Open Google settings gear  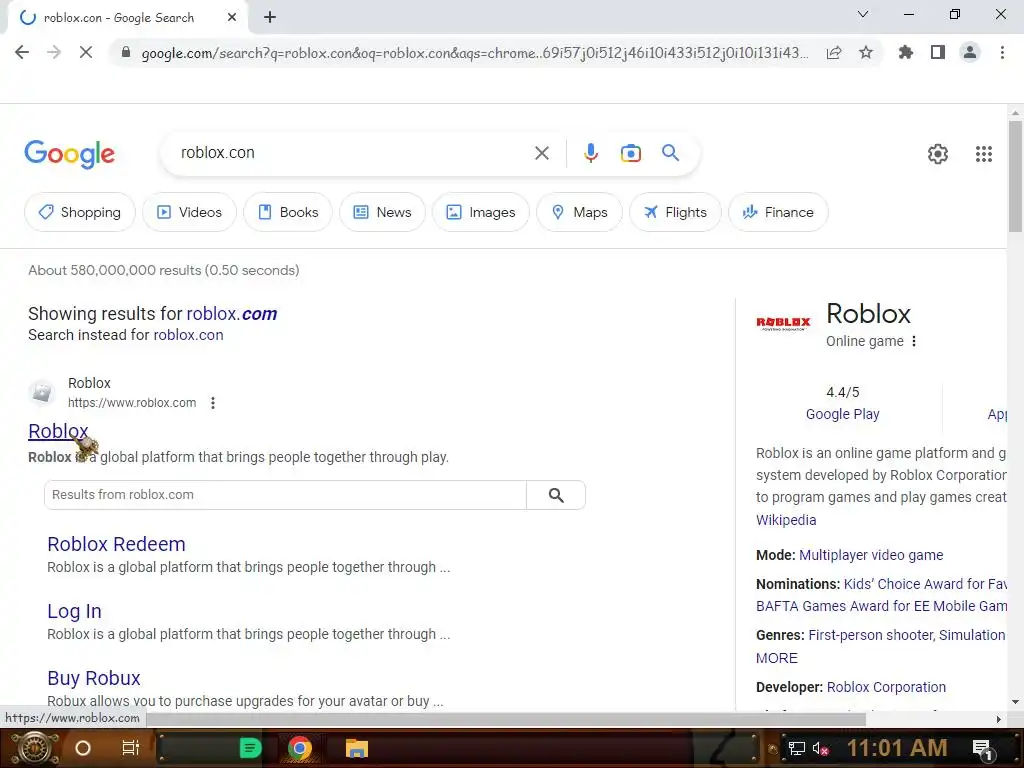click(938, 154)
